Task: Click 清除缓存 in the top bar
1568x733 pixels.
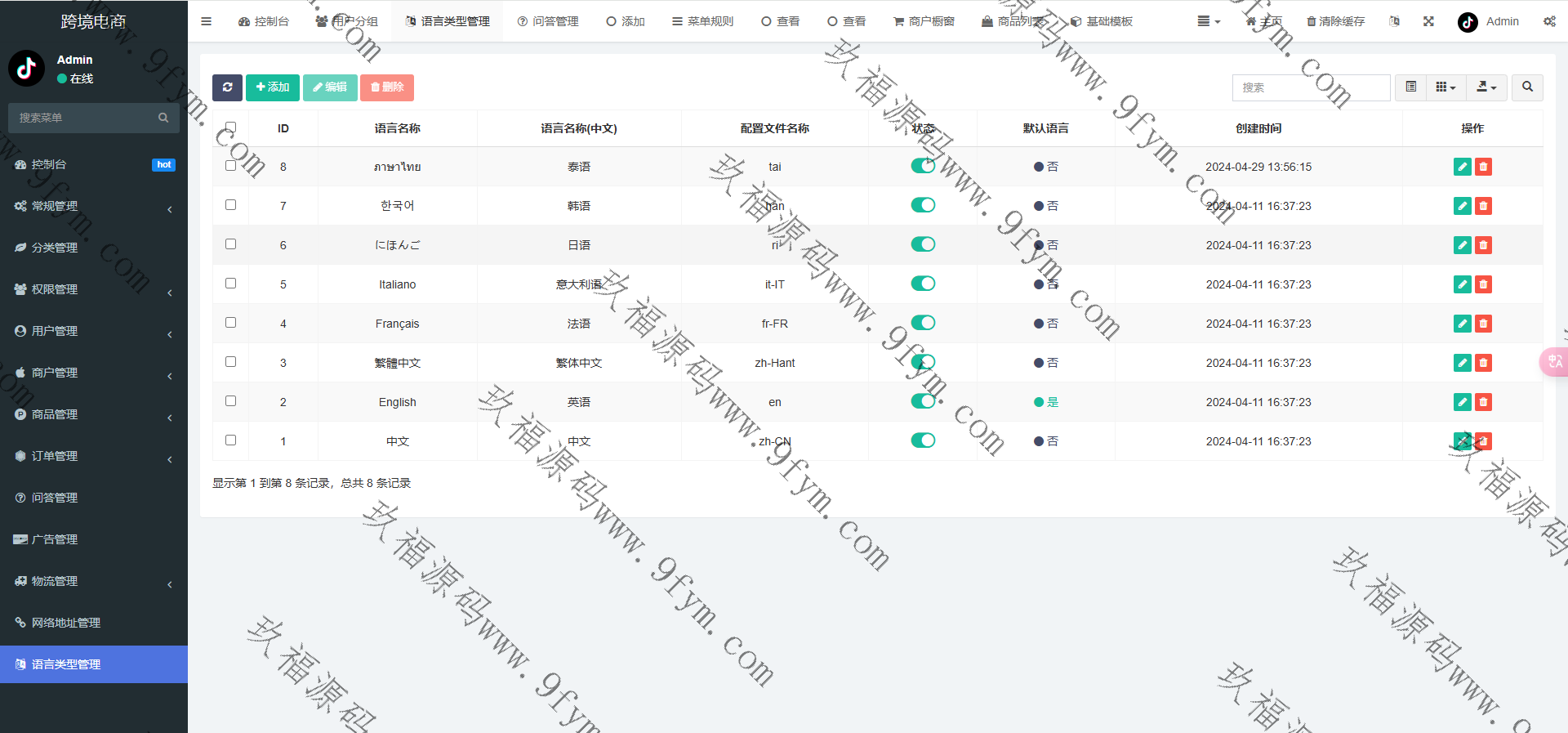Action: pos(1335,21)
